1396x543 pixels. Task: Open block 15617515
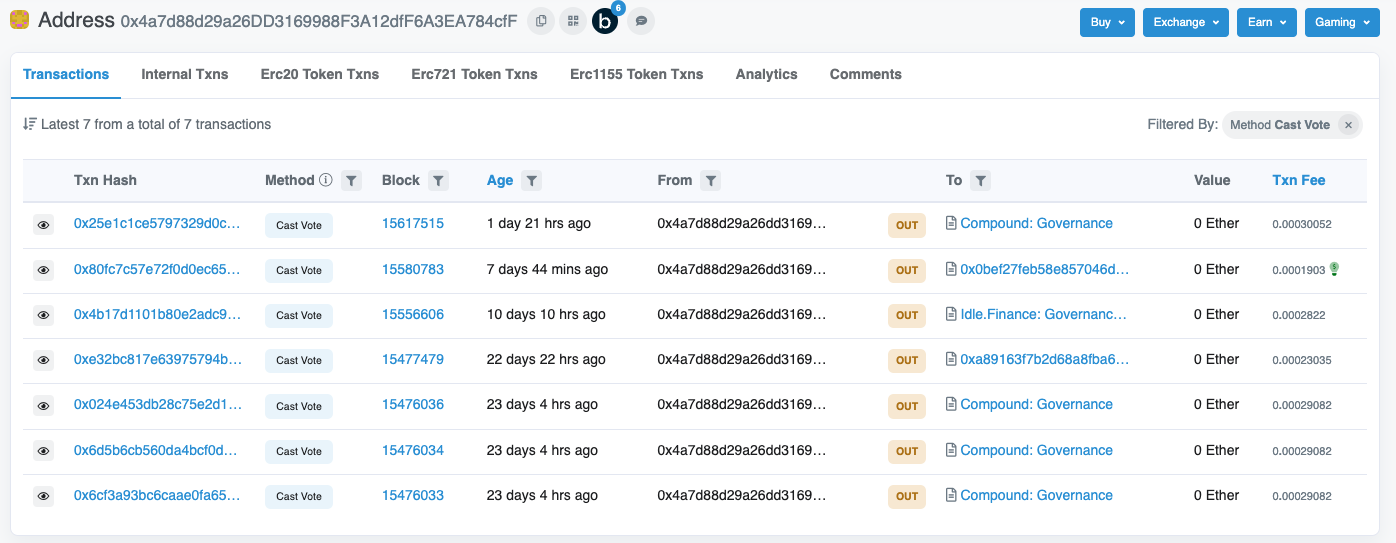tap(413, 223)
